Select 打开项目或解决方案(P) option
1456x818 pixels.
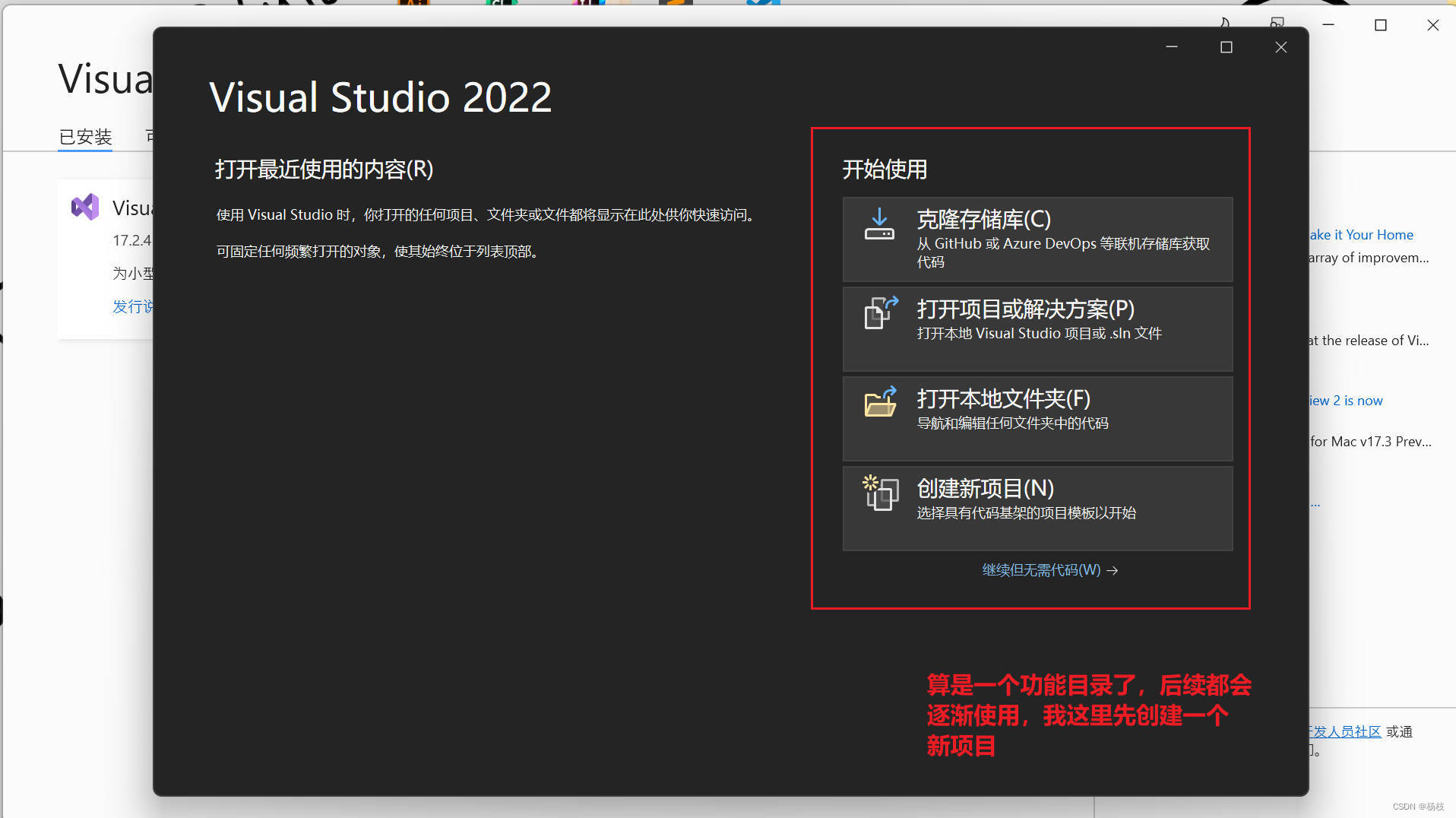[1037, 329]
